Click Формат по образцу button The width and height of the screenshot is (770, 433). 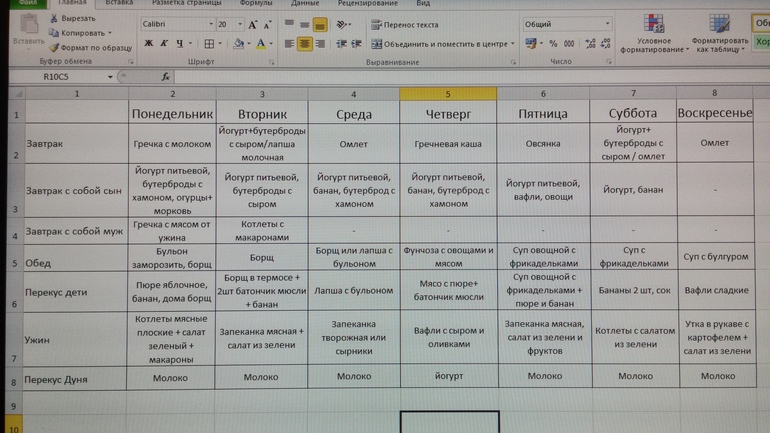(x=90, y=48)
